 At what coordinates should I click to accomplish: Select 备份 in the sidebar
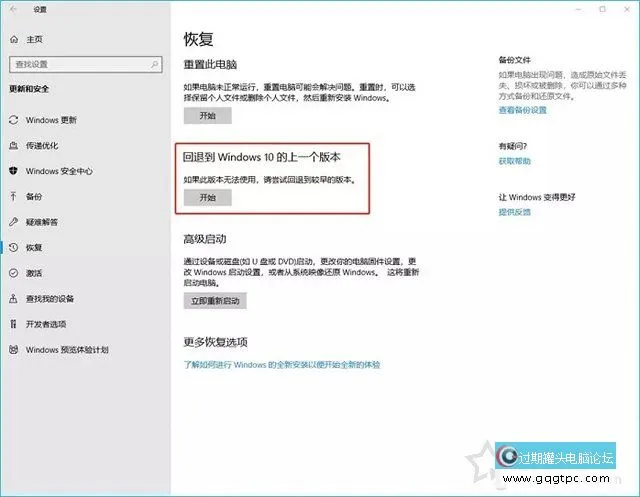pyautogui.click(x=34, y=196)
